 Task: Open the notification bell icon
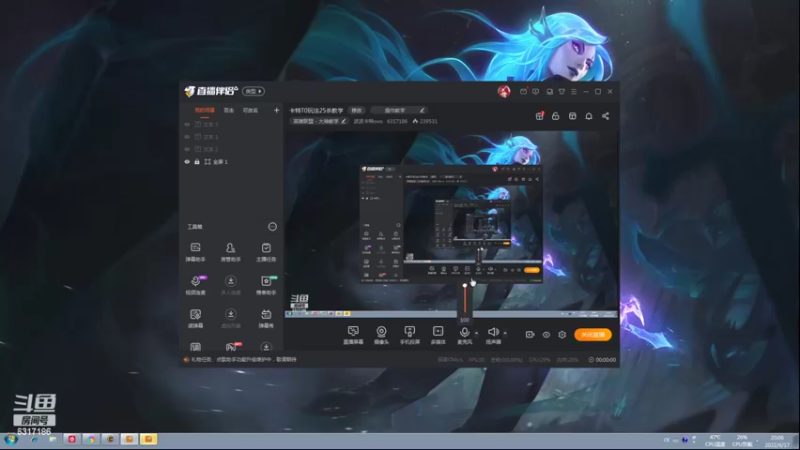pos(589,116)
